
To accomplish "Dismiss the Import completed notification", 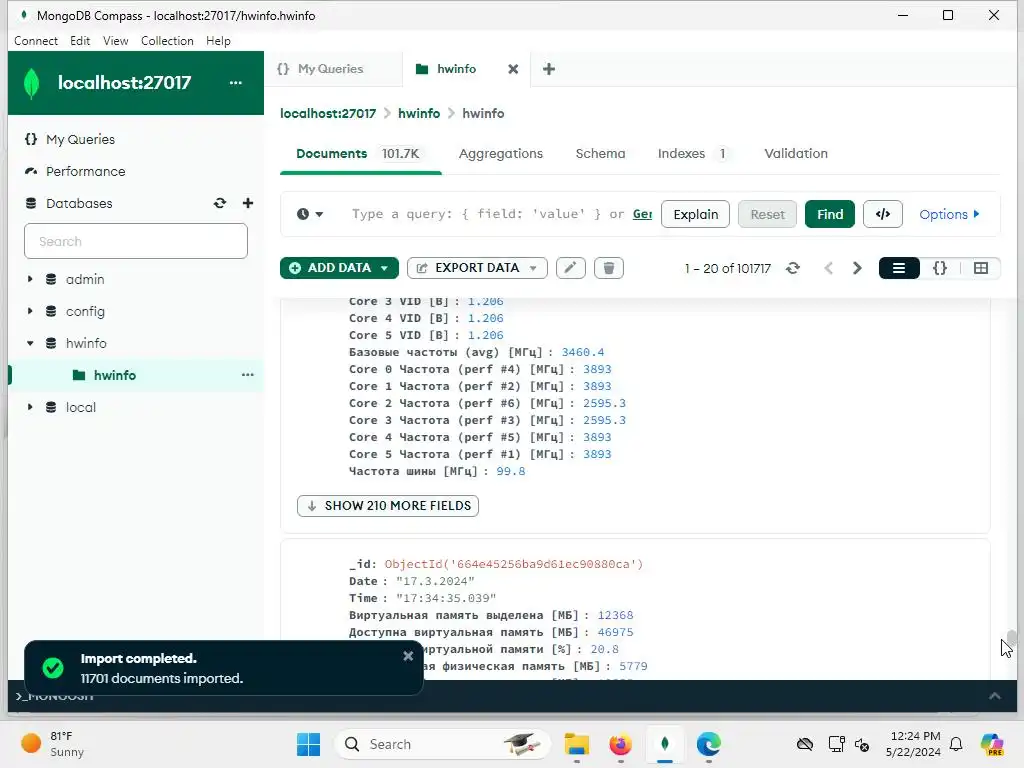I will coord(408,656).
